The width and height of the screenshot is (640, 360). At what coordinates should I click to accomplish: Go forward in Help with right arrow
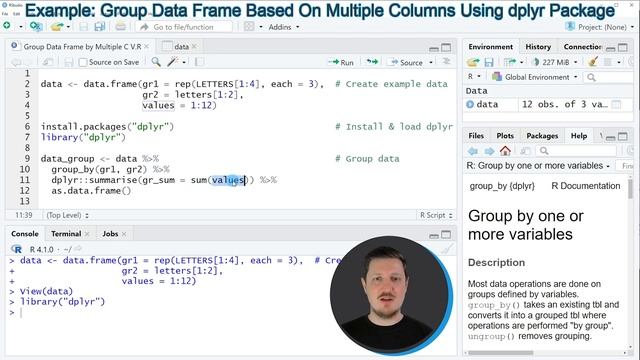point(489,151)
